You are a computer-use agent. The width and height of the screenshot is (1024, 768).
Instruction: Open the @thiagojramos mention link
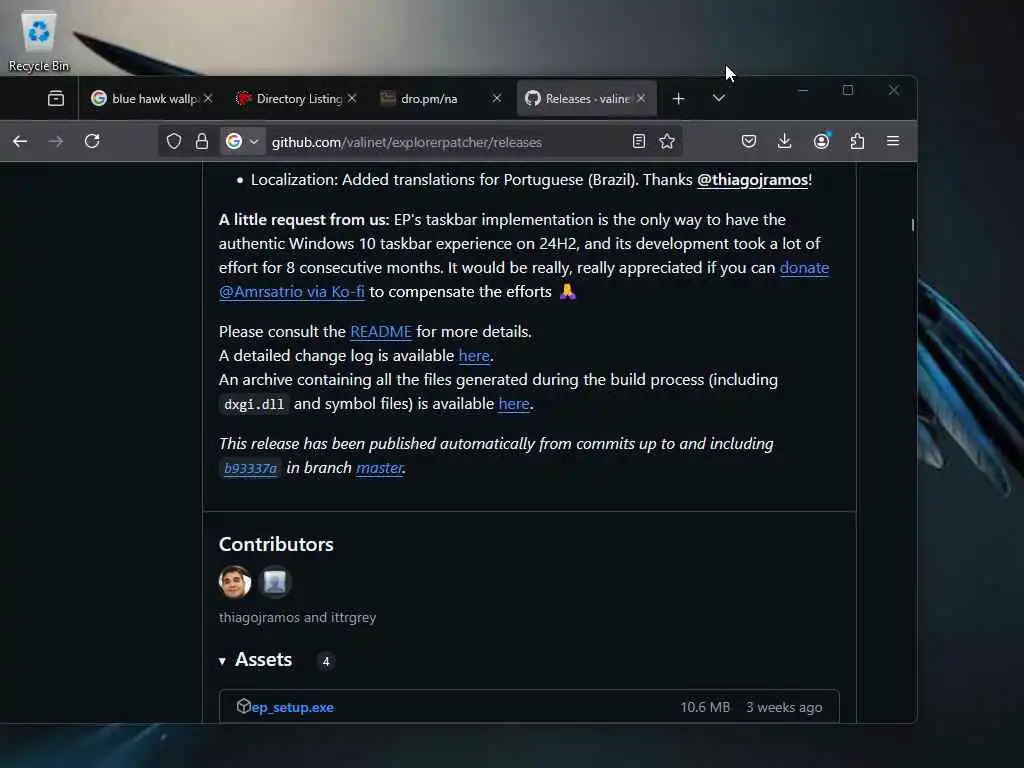click(x=752, y=180)
